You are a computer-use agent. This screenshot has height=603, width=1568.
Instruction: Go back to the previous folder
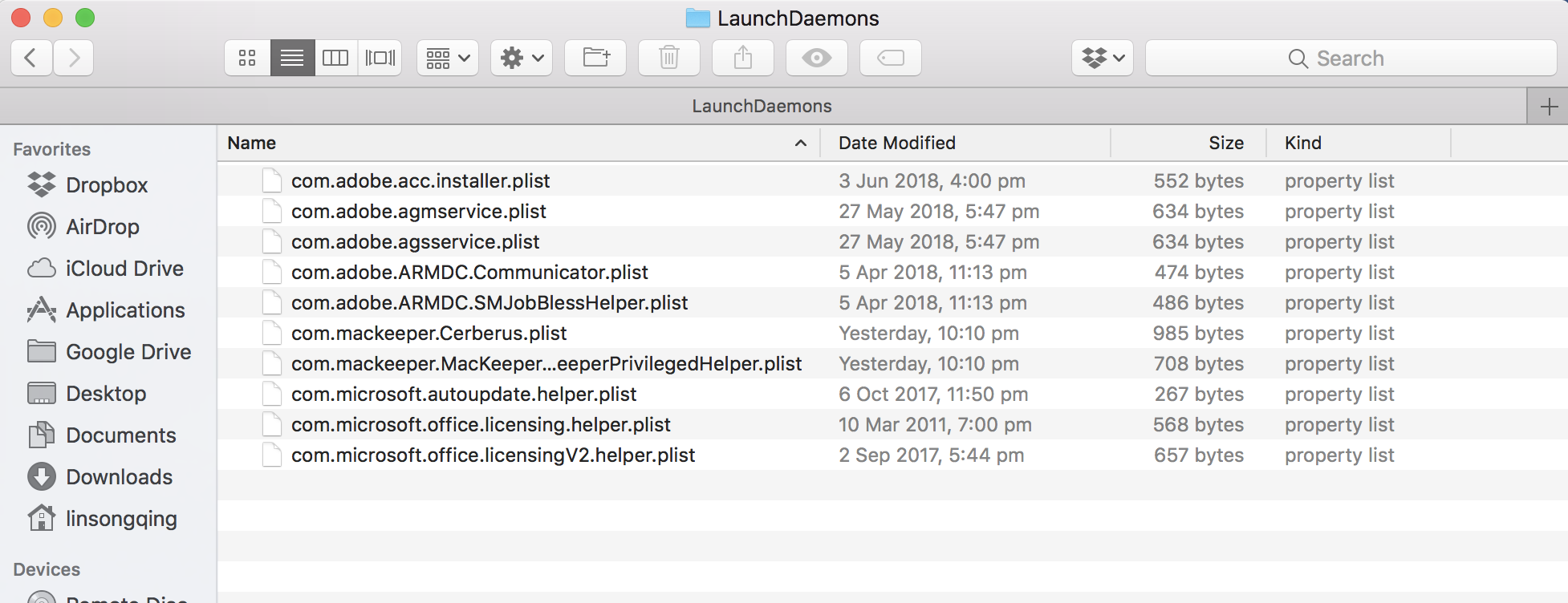pyautogui.click(x=32, y=58)
